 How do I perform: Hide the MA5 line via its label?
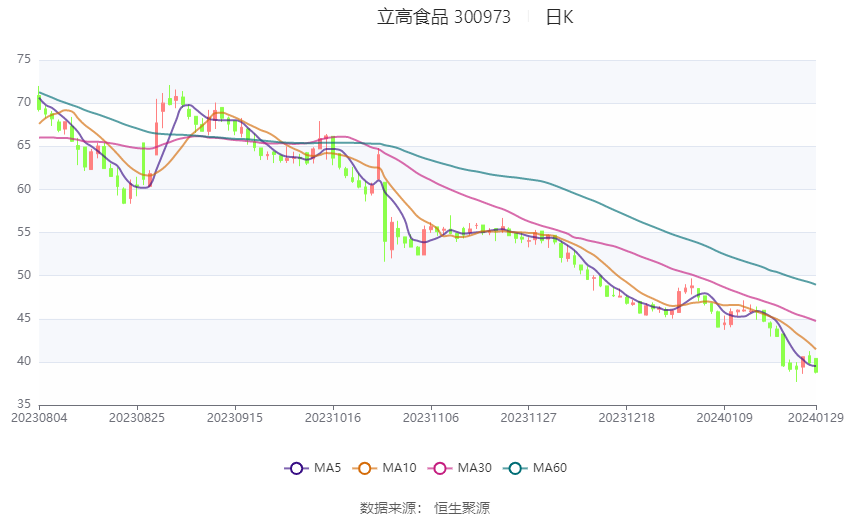click(327, 468)
